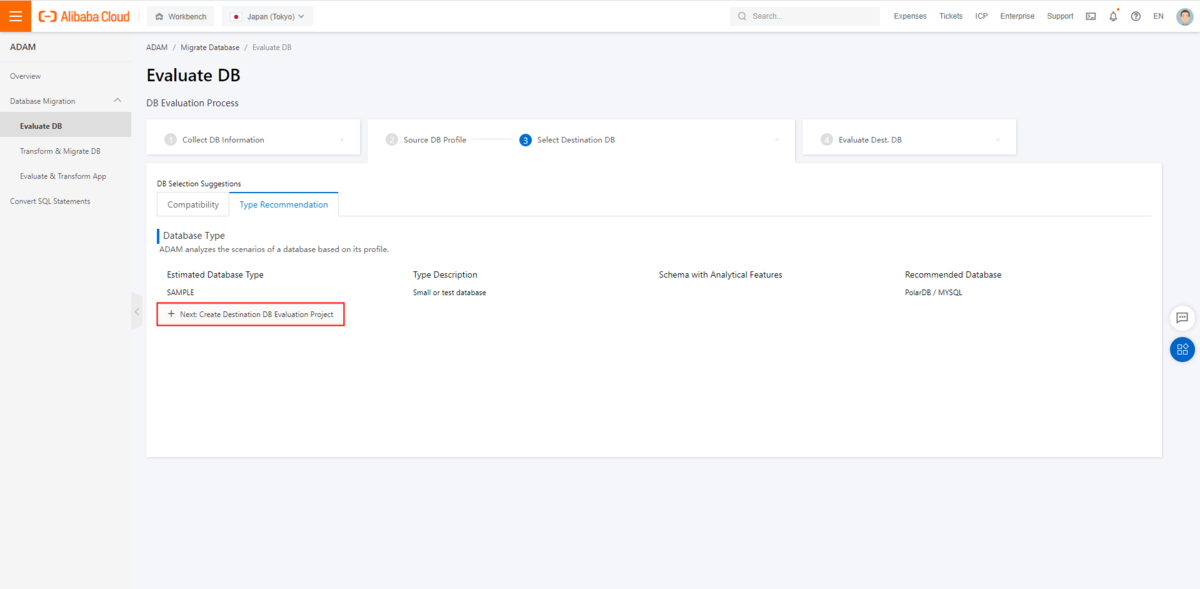
Task: Open the chat feedback floating icon
Action: (1182, 318)
